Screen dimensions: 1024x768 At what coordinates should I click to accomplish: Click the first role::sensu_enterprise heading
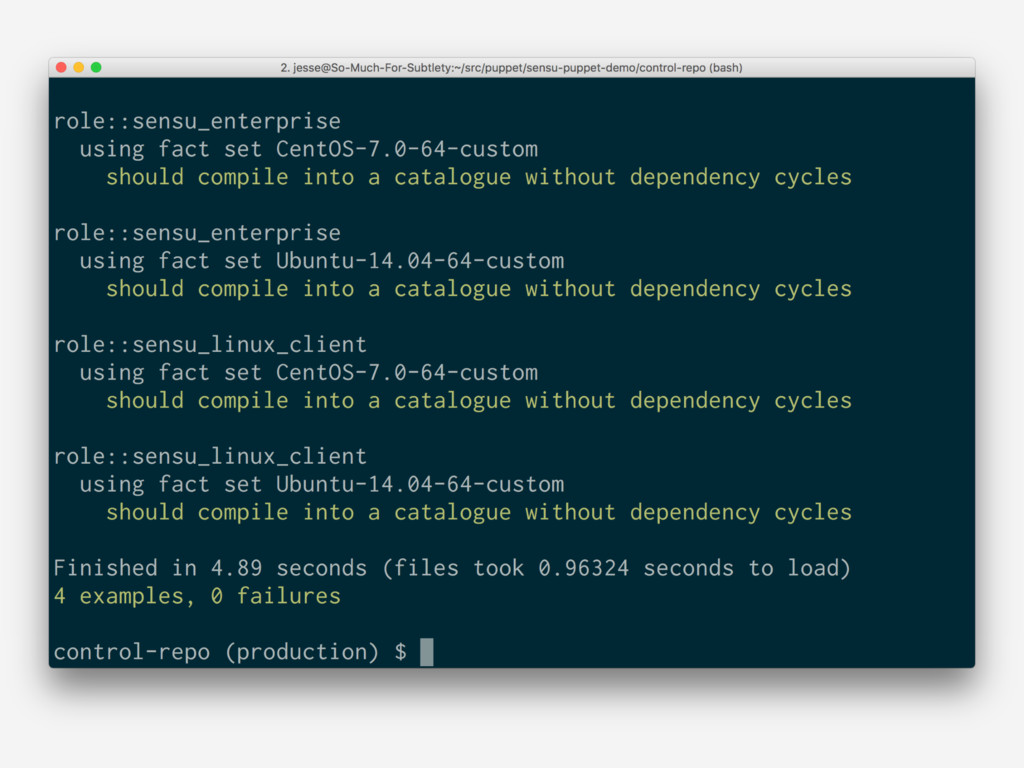(197, 121)
